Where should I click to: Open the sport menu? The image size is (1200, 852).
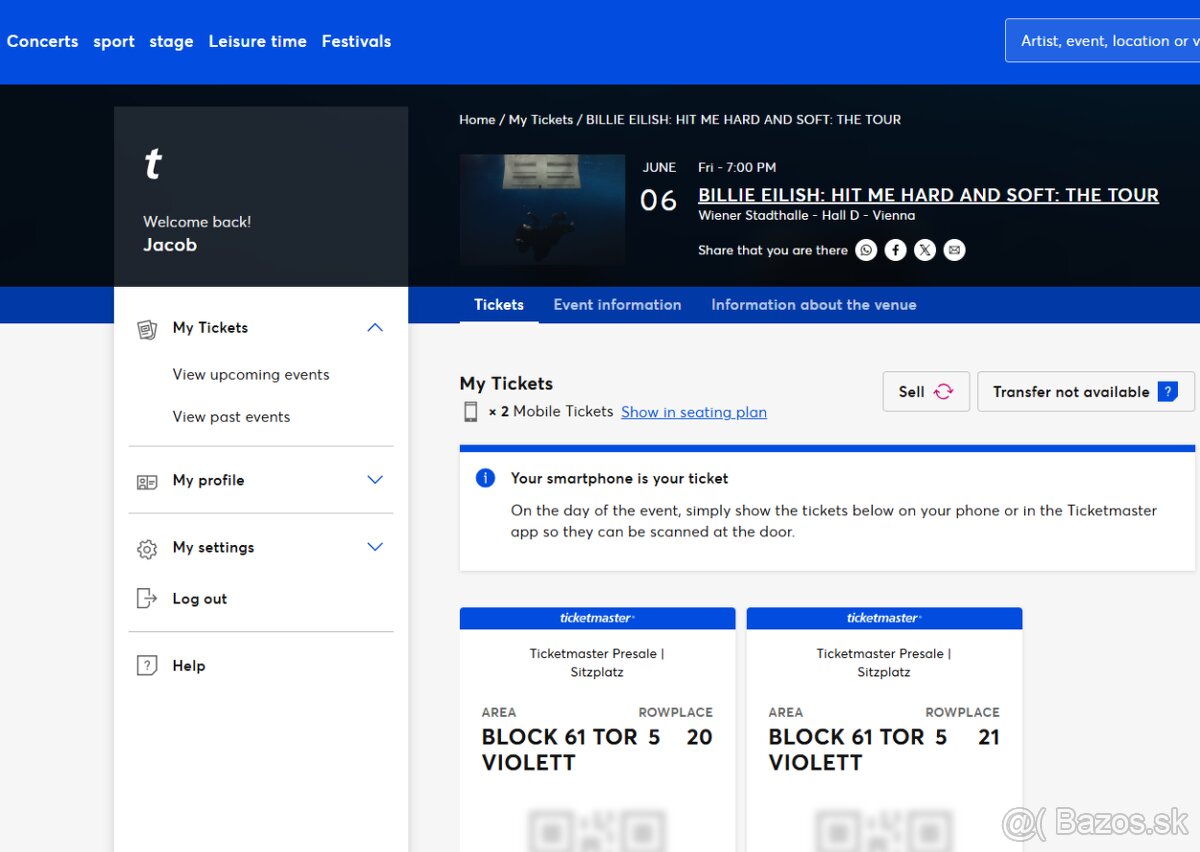coord(114,41)
